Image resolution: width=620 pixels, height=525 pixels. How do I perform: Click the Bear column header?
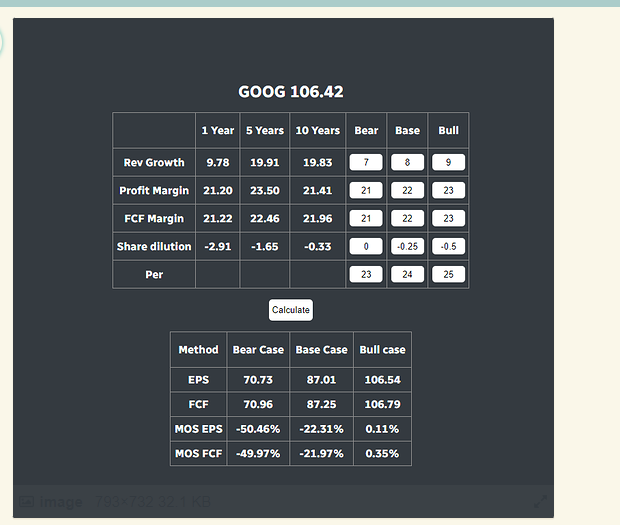point(366,130)
